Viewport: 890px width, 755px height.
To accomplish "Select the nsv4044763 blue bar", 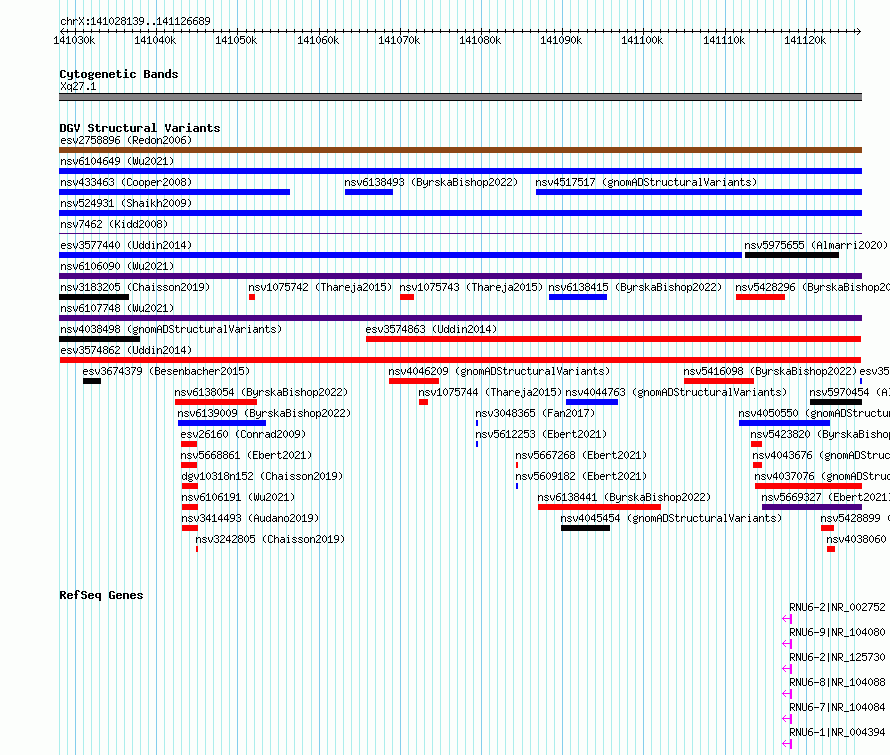I will (x=592, y=402).
